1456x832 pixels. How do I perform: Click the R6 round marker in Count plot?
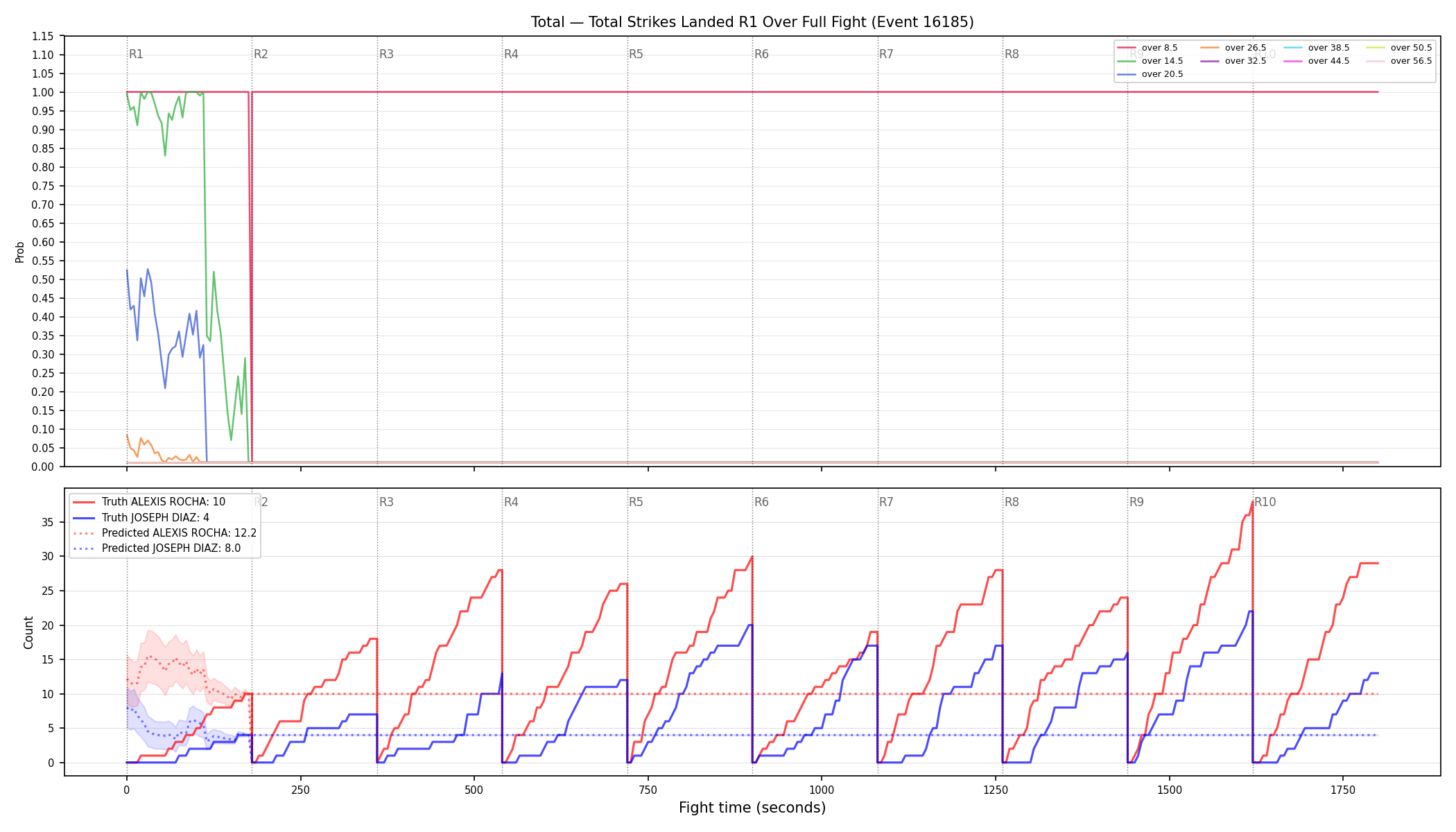(x=761, y=502)
